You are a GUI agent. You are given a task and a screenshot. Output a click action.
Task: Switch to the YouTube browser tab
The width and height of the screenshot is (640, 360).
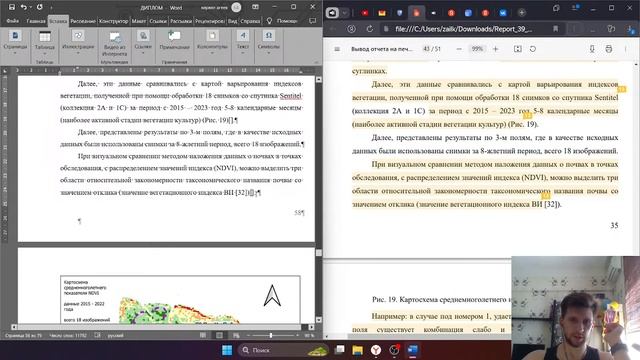pyautogui.click(x=365, y=13)
